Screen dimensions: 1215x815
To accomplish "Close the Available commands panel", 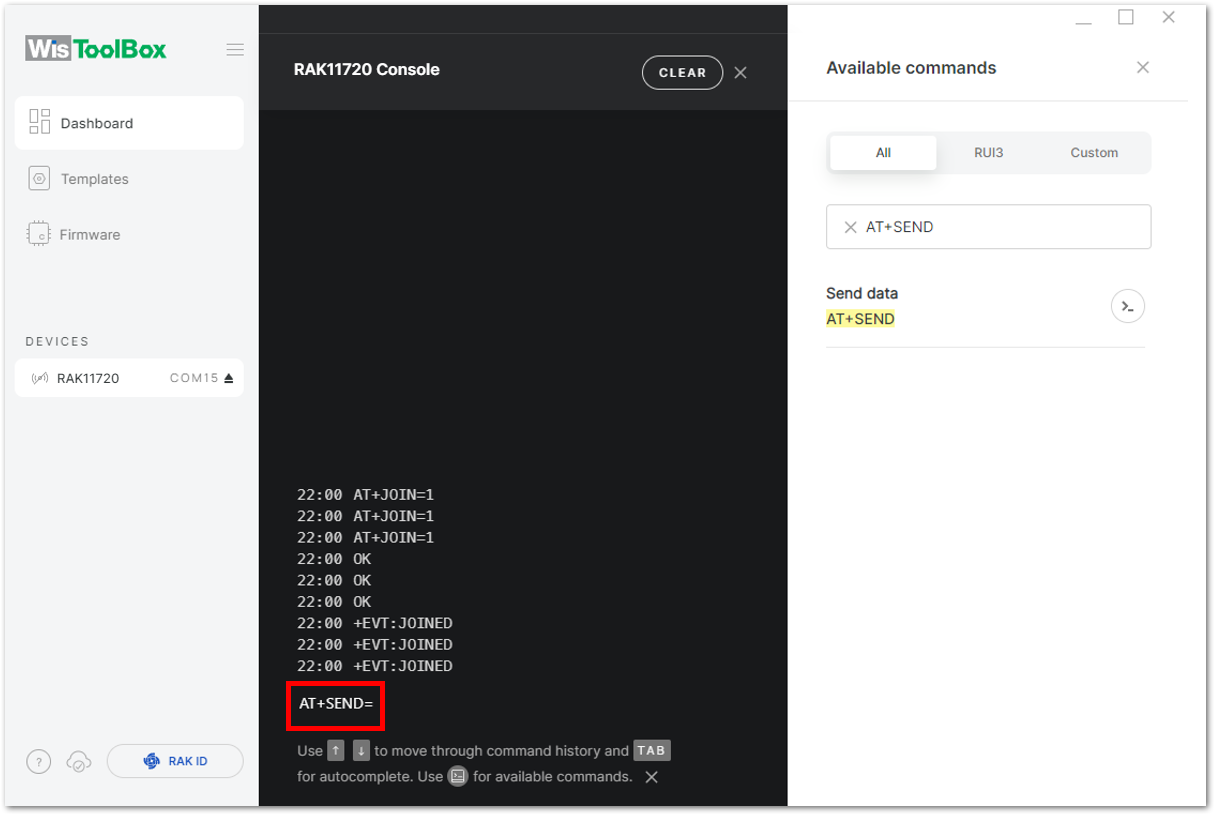I will [x=1143, y=67].
